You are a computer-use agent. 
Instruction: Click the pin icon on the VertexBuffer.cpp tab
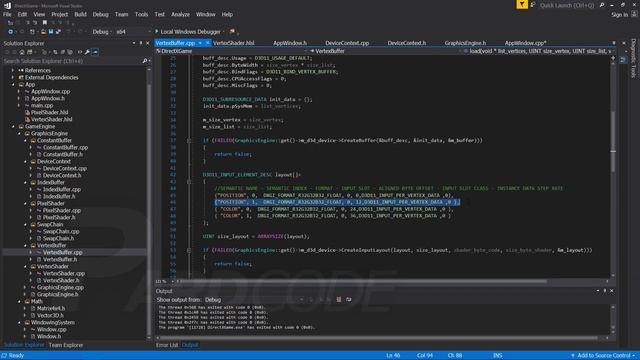(x=200, y=43)
